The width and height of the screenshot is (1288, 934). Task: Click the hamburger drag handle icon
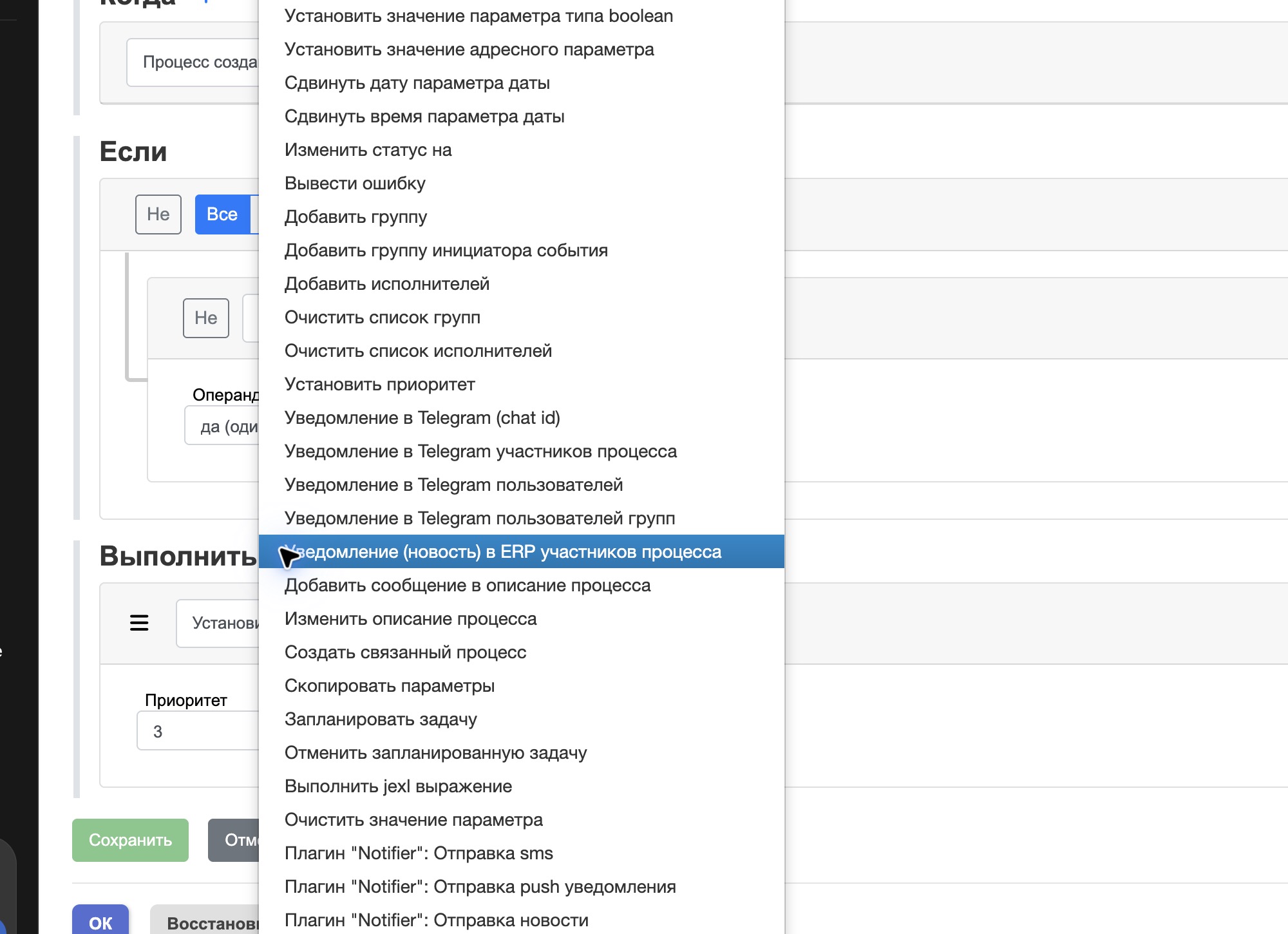[x=139, y=623]
